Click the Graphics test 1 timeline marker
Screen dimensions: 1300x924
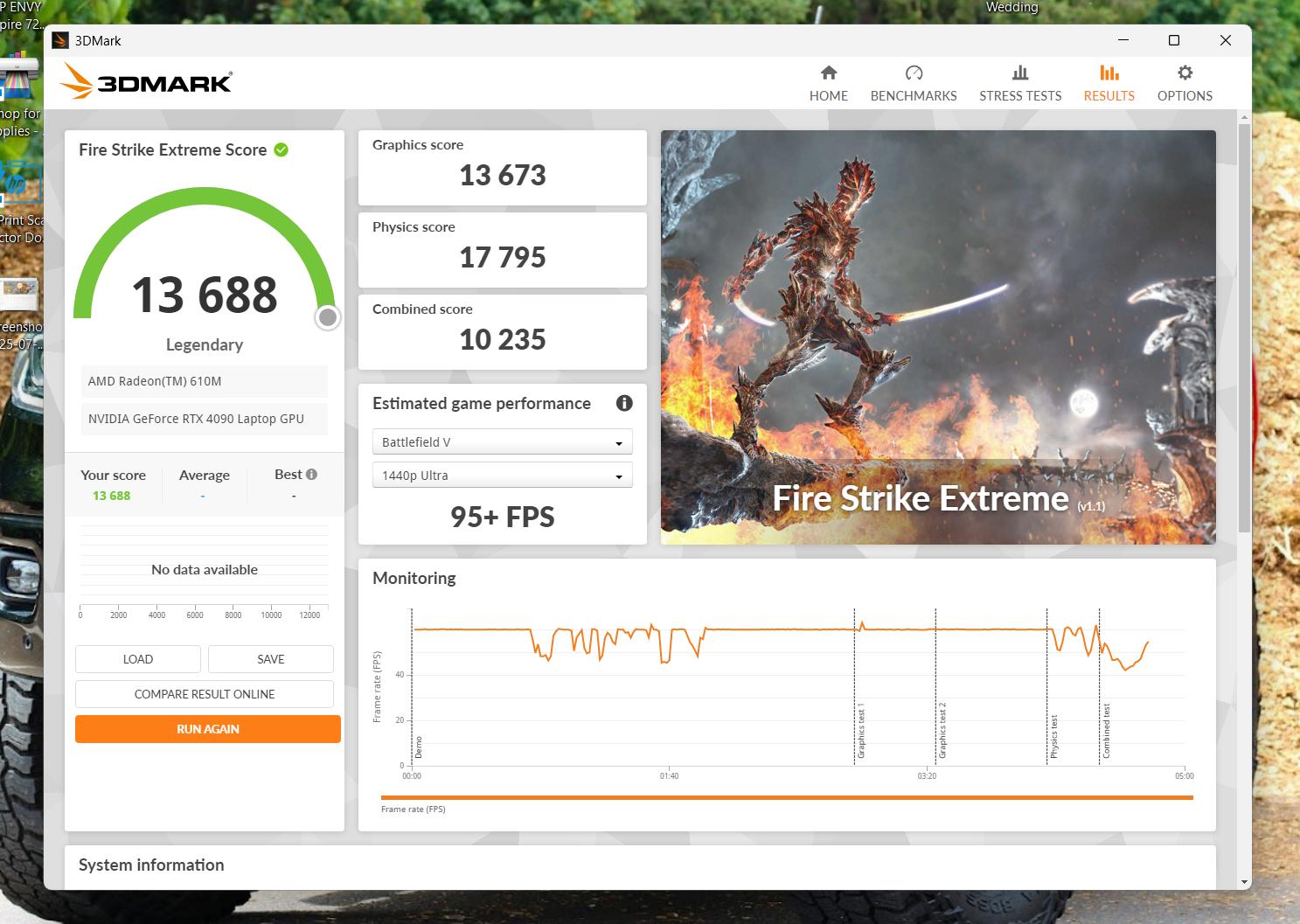pos(860,730)
